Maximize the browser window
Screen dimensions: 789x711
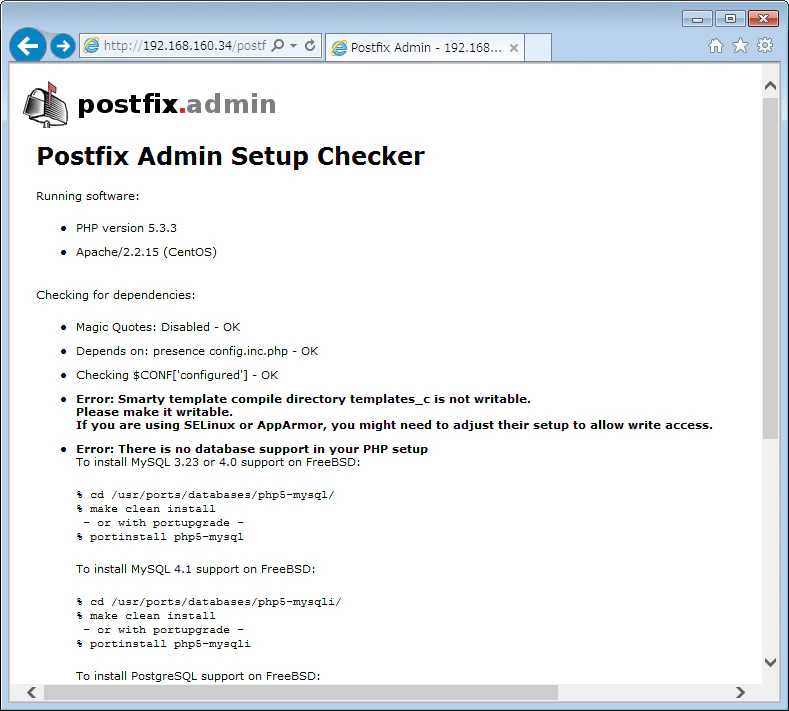tap(730, 19)
